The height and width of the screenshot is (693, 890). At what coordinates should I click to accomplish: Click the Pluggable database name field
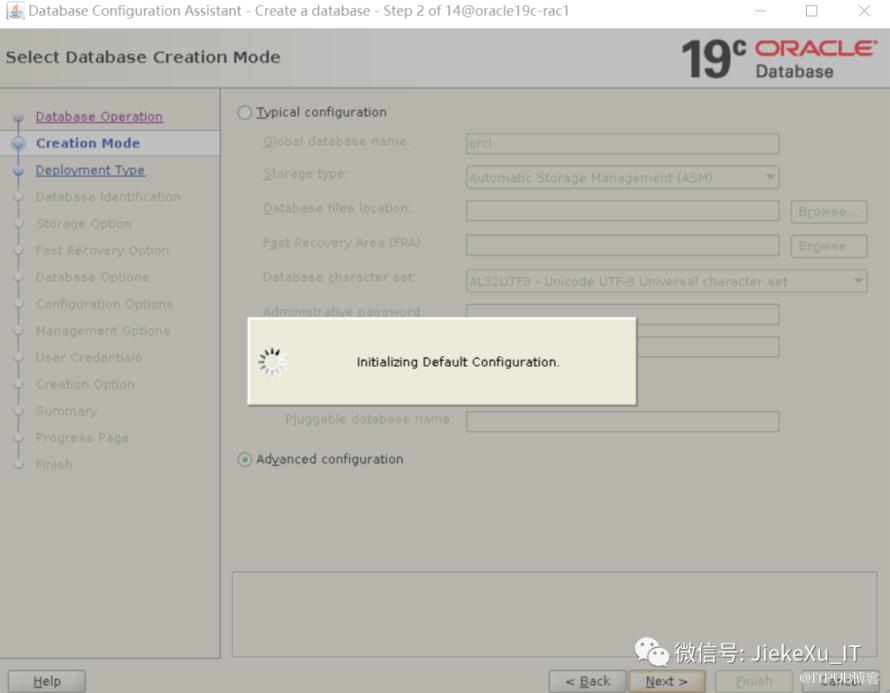(622, 421)
